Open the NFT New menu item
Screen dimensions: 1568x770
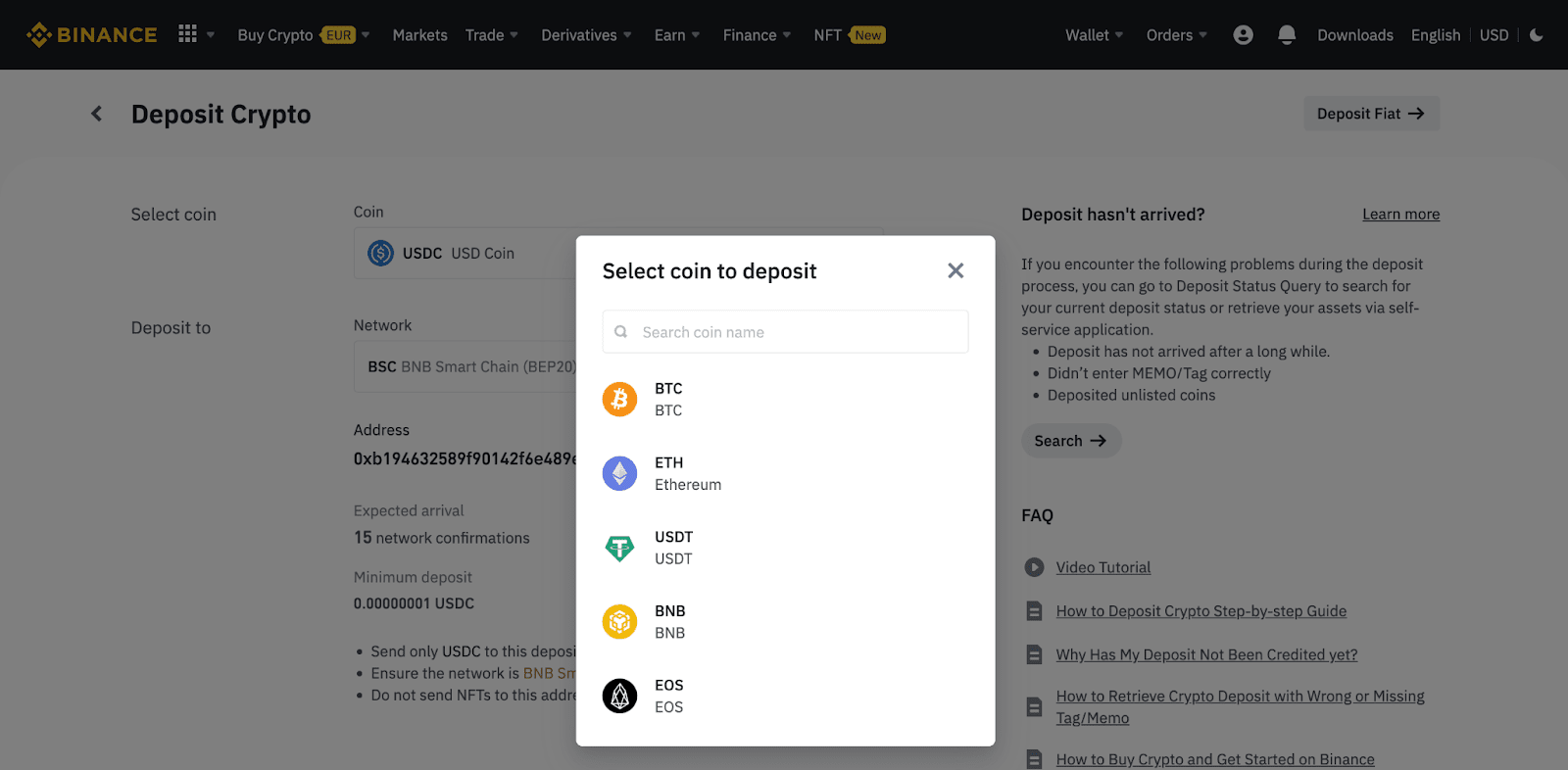849,35
